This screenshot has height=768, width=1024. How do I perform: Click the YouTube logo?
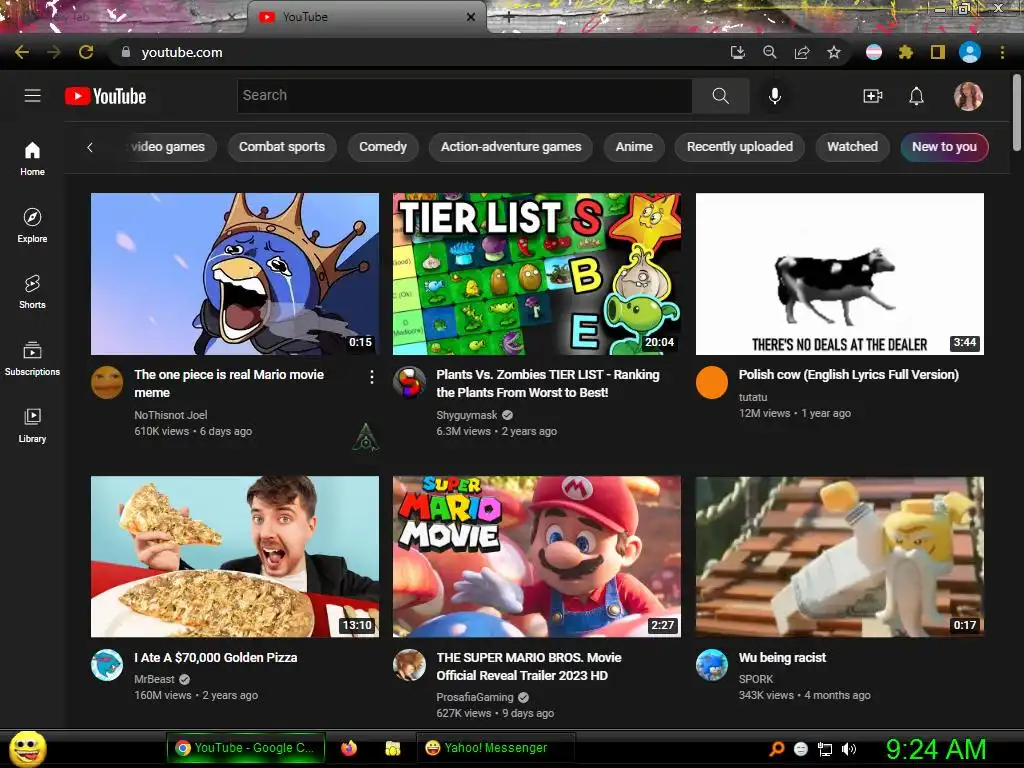click(106, 96)
